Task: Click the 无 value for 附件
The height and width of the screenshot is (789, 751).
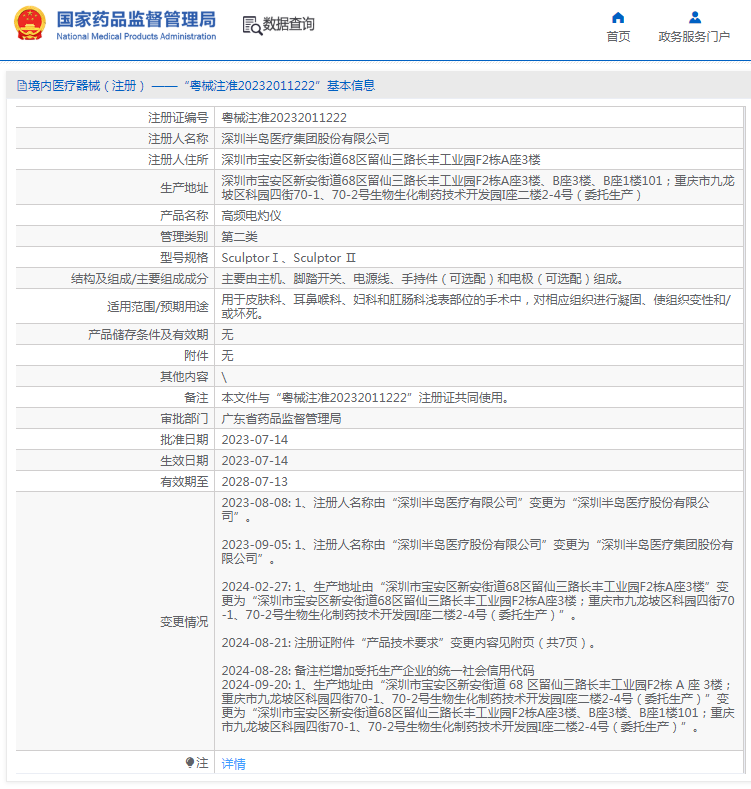Action: pos(228,356)
